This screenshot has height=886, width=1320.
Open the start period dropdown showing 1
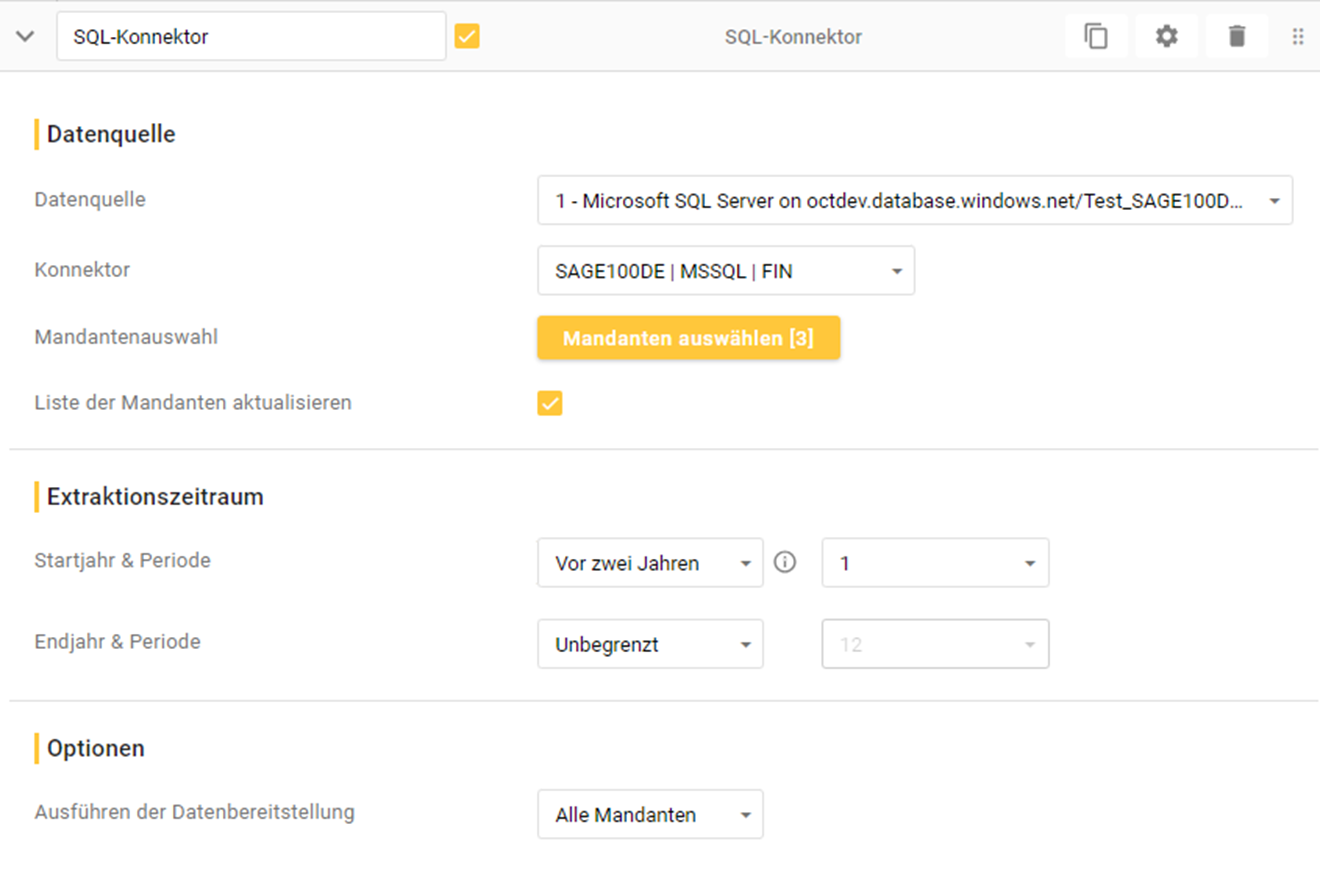click(935, 563)
